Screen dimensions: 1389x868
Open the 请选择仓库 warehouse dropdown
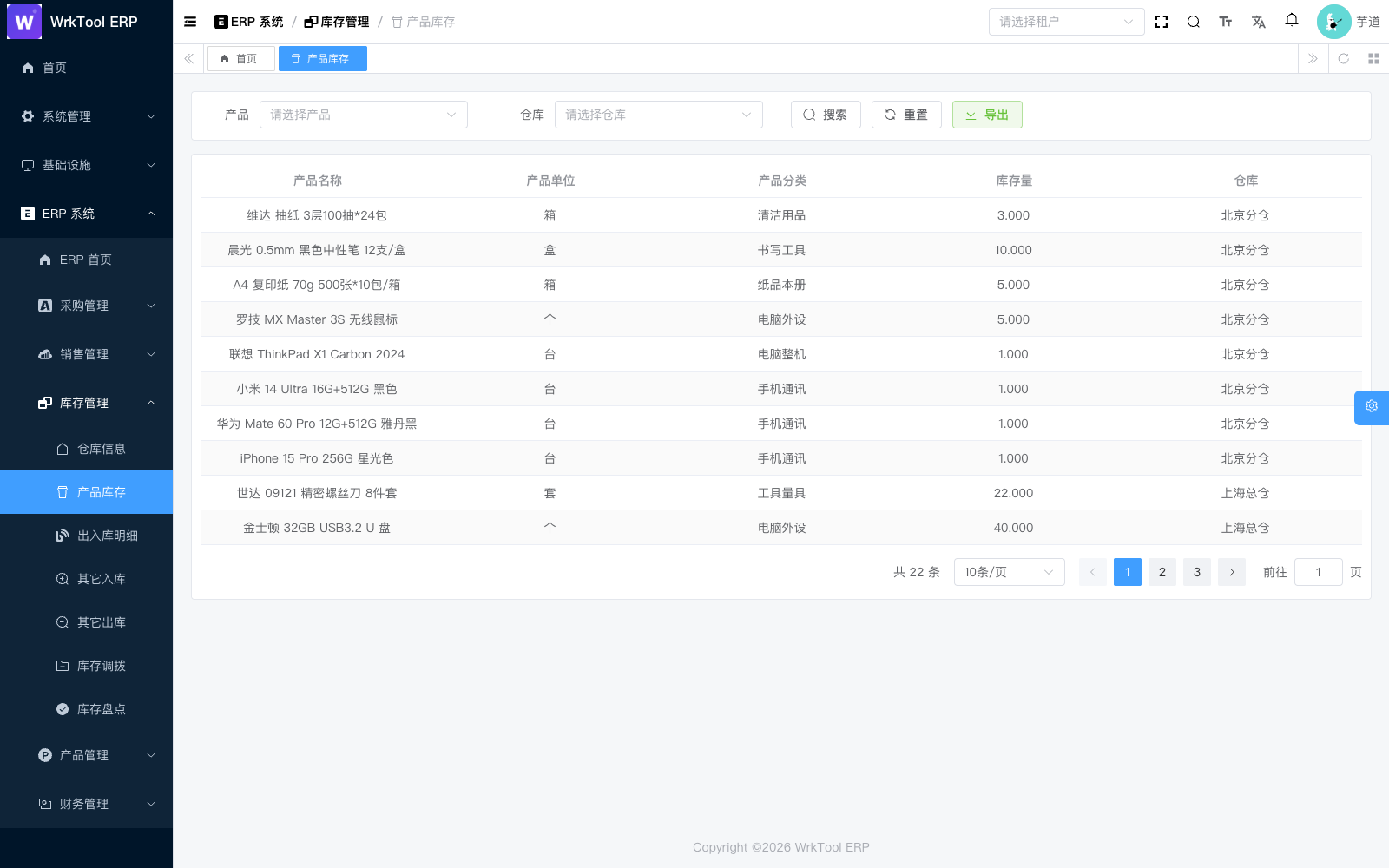(x=659, y=115)
